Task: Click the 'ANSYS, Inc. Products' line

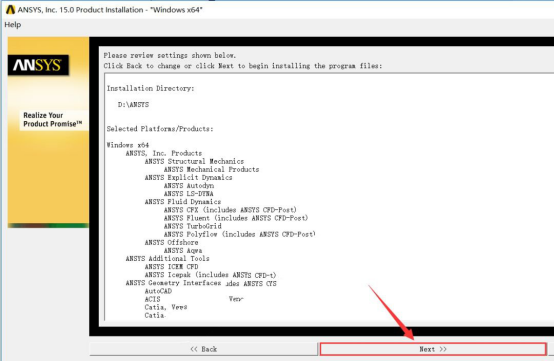Action: point(164,153)
